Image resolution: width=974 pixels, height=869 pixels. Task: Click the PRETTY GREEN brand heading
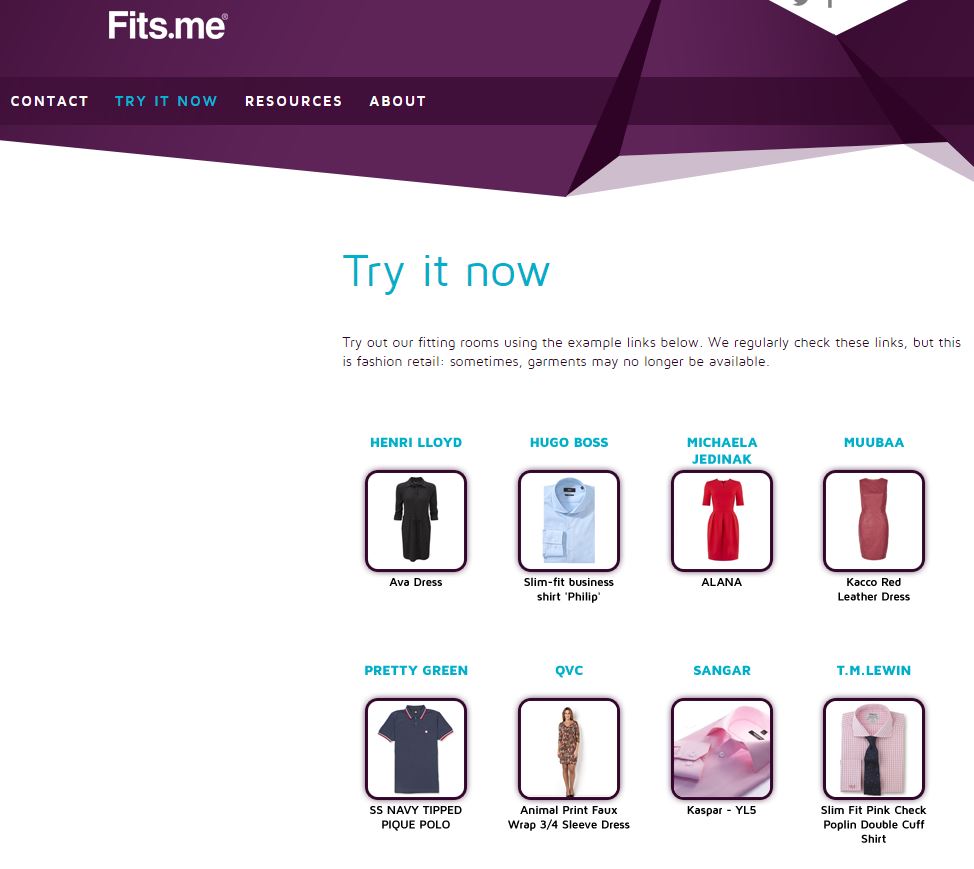[x=416, y=670]
